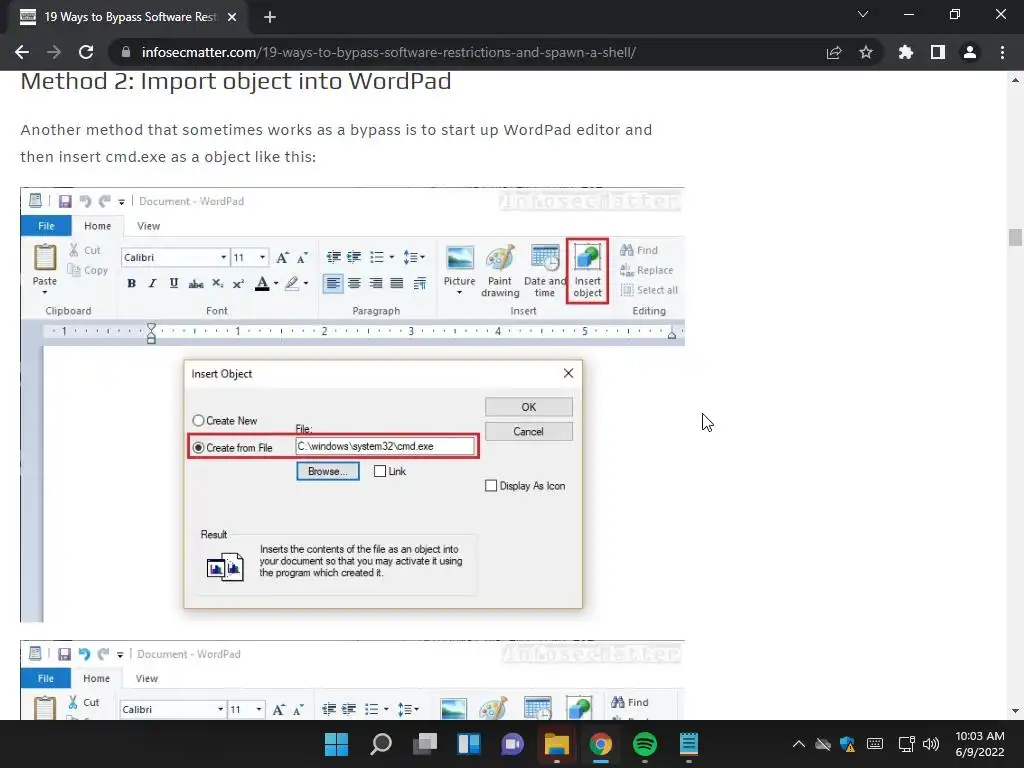Click the Paint drawing icon
1024x768 pixels.
click(x=500, y=271)
